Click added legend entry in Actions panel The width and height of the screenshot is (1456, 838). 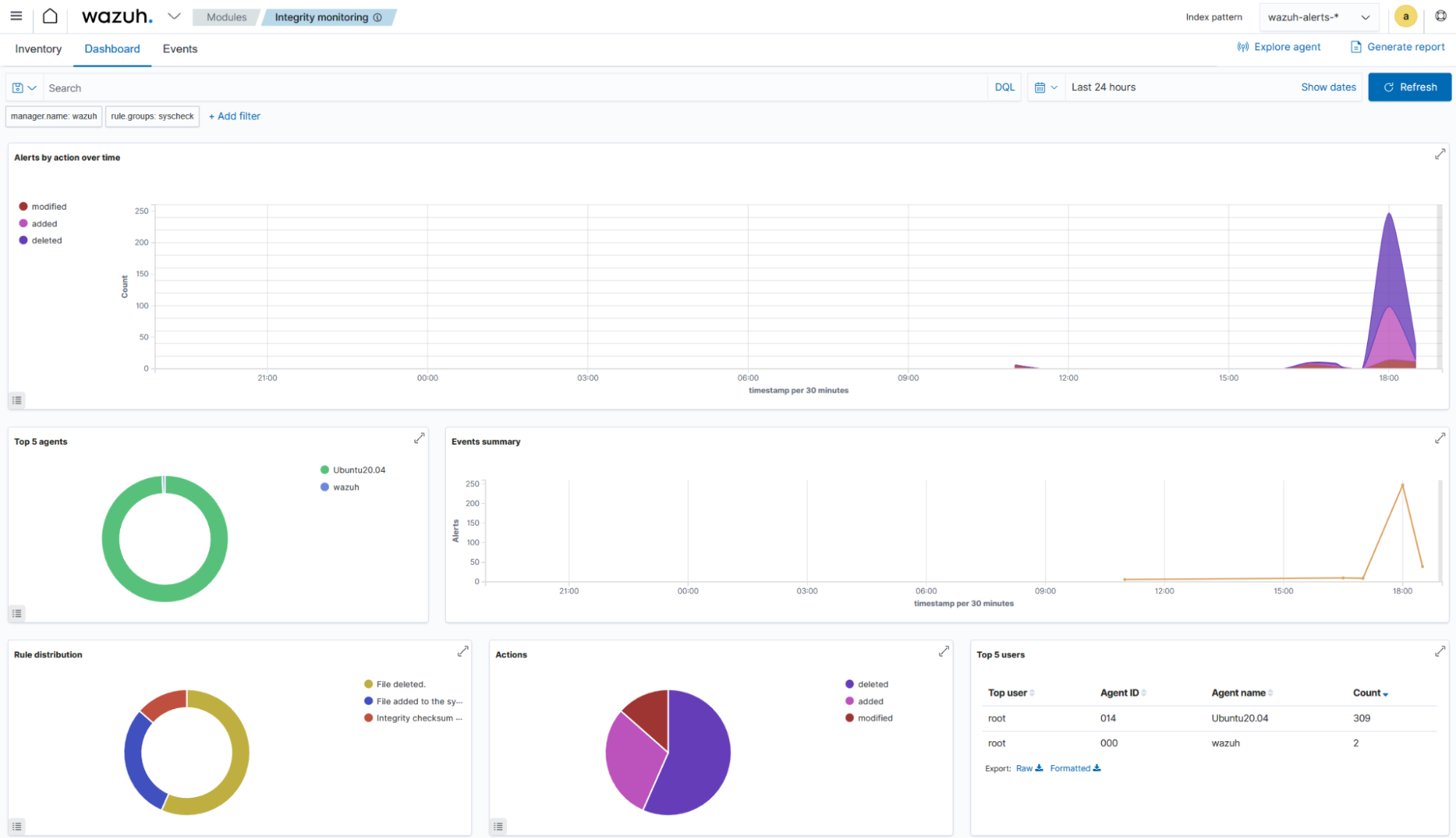pyautogui.click(x=865, y=701)
